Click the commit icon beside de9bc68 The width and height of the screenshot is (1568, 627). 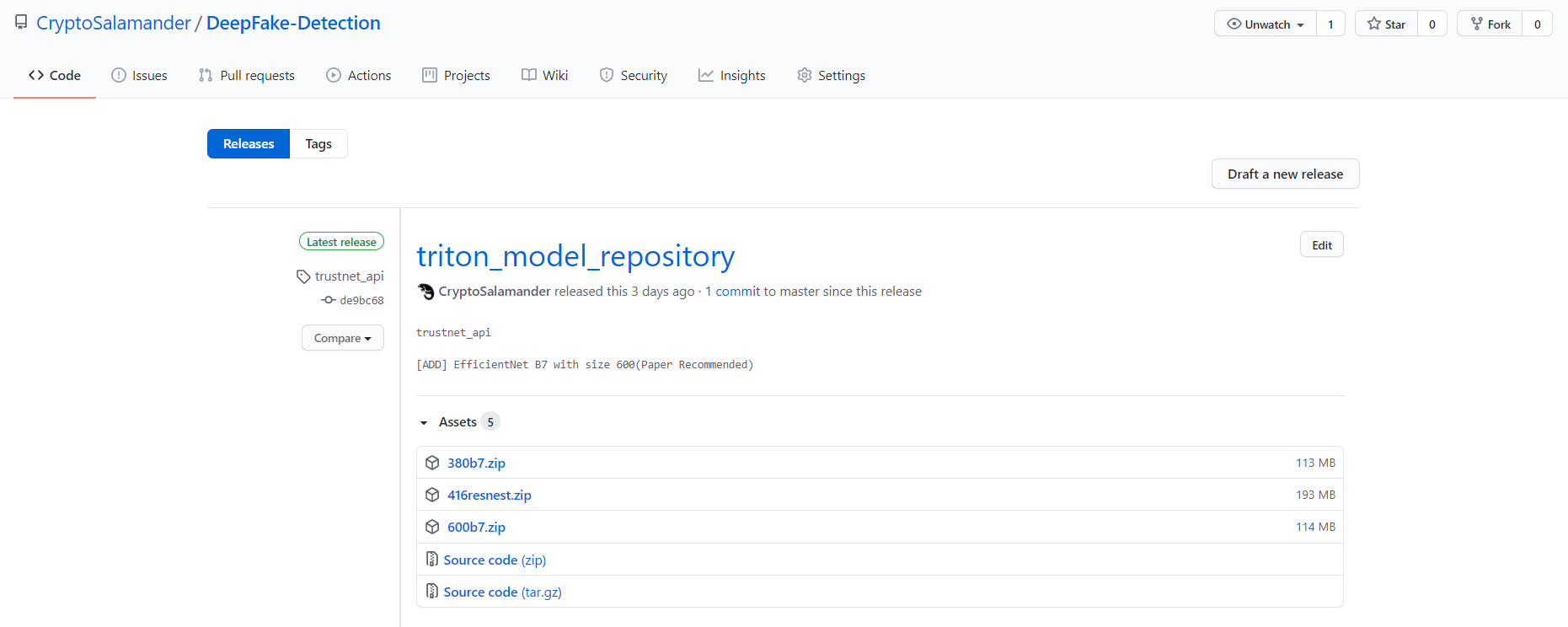click(329, 300)
